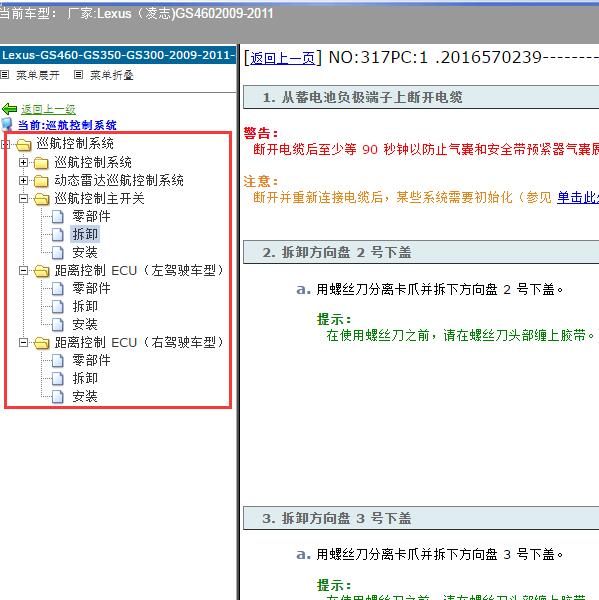Follow the 返回上一页 link
Viewport: 599px width, 600px height.
[282, 58]
